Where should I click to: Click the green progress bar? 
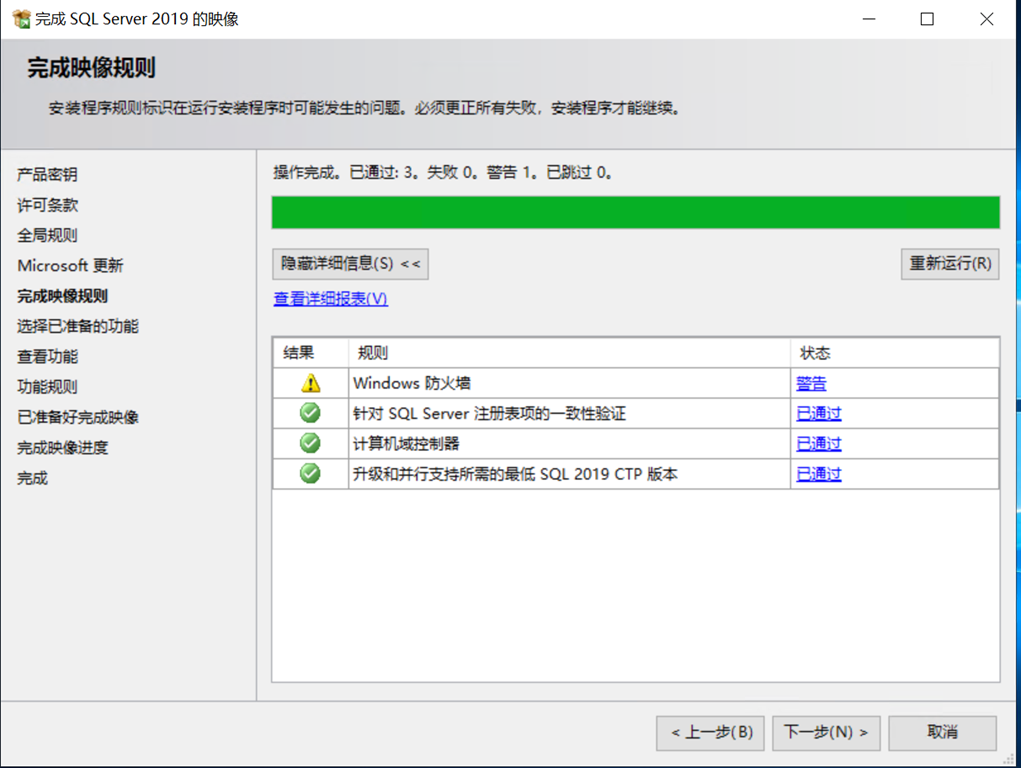[x=636, y=212]
